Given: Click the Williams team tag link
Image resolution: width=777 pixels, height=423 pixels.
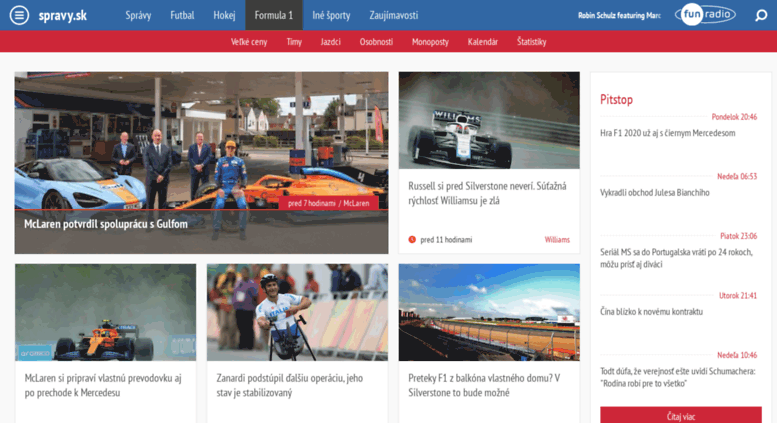Looking at the screenshot, I should (557, 240).
